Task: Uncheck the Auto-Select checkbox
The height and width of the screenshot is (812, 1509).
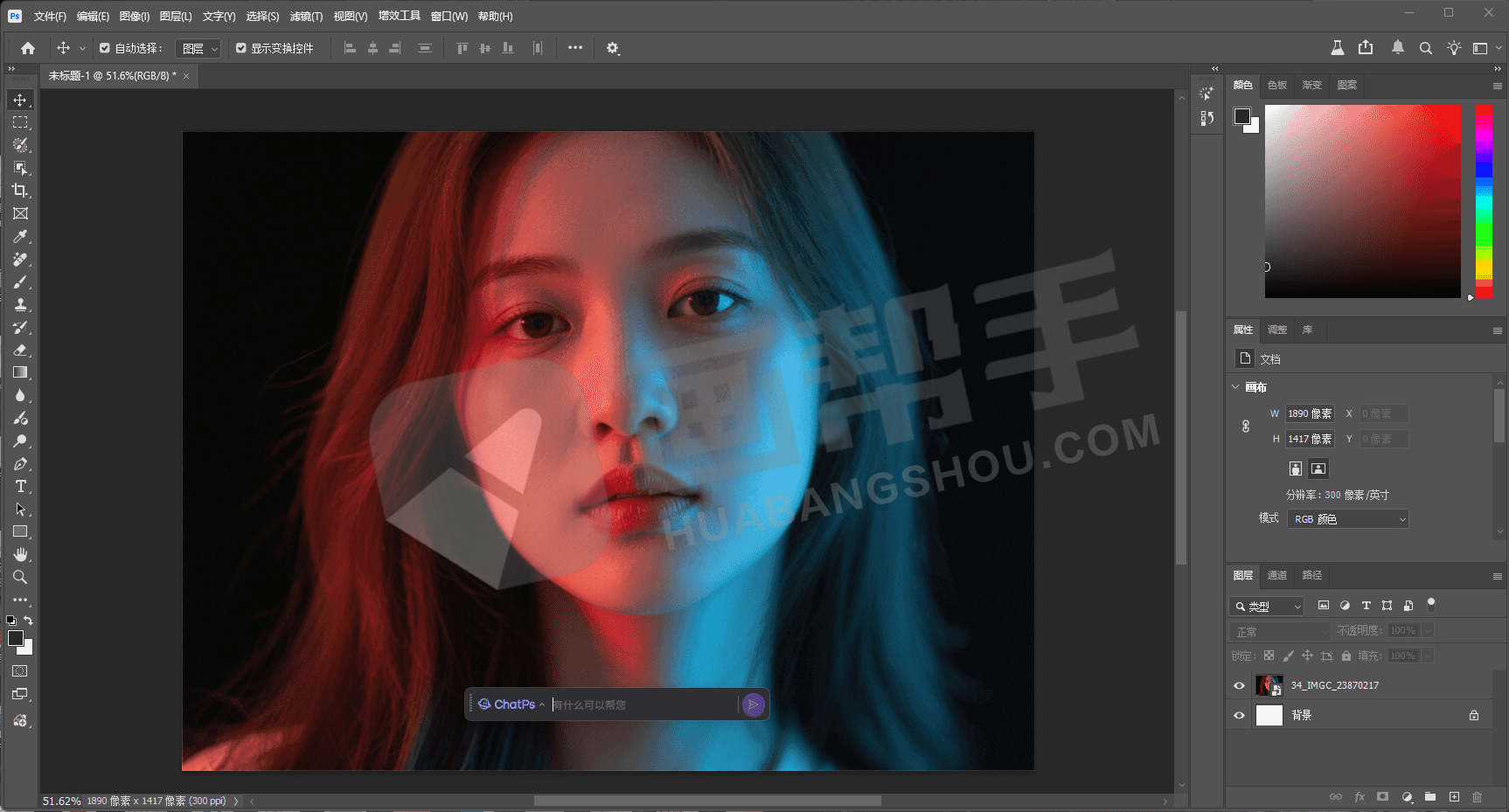Action: click(105, 49)
